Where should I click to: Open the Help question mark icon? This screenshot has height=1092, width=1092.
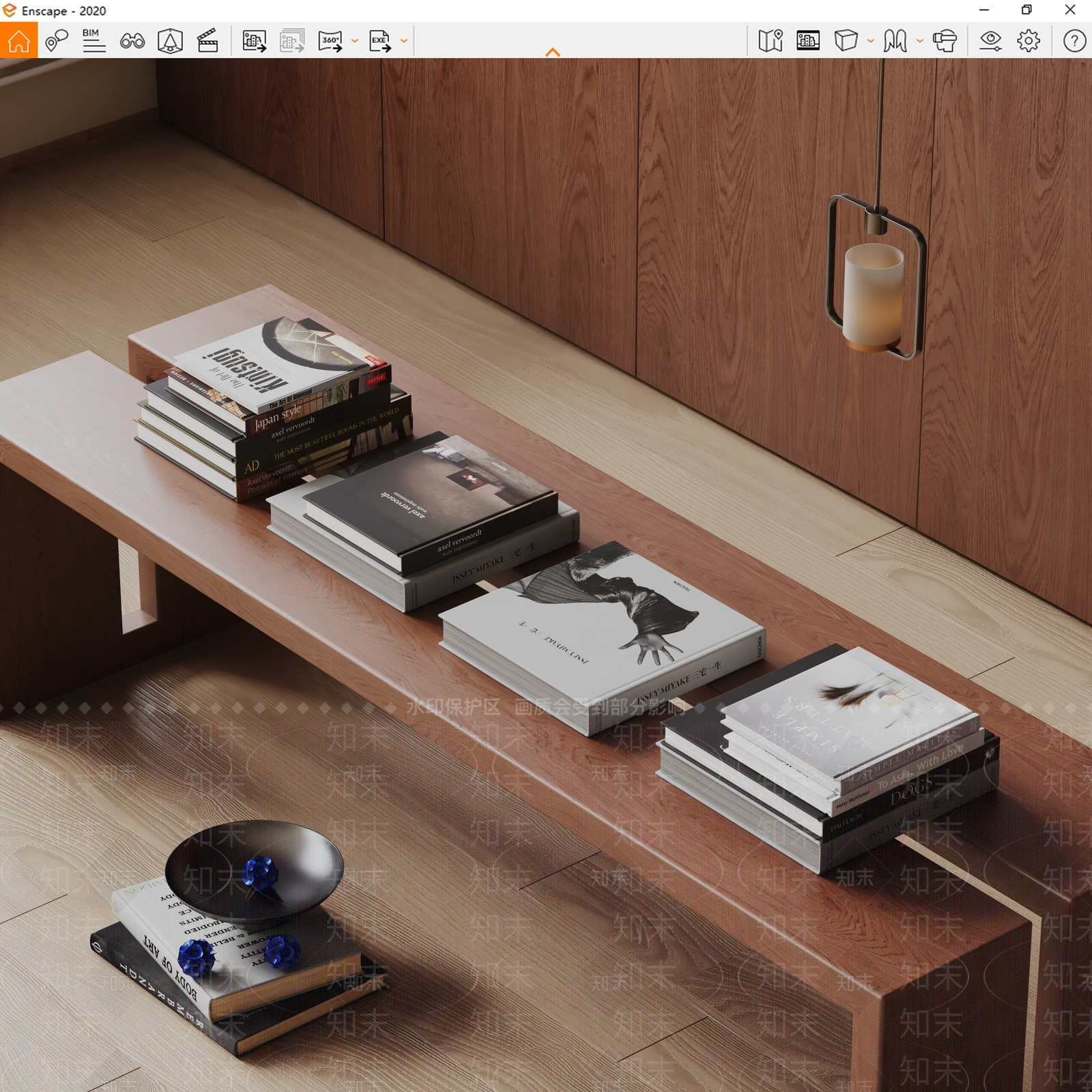tap(1074, 41)
